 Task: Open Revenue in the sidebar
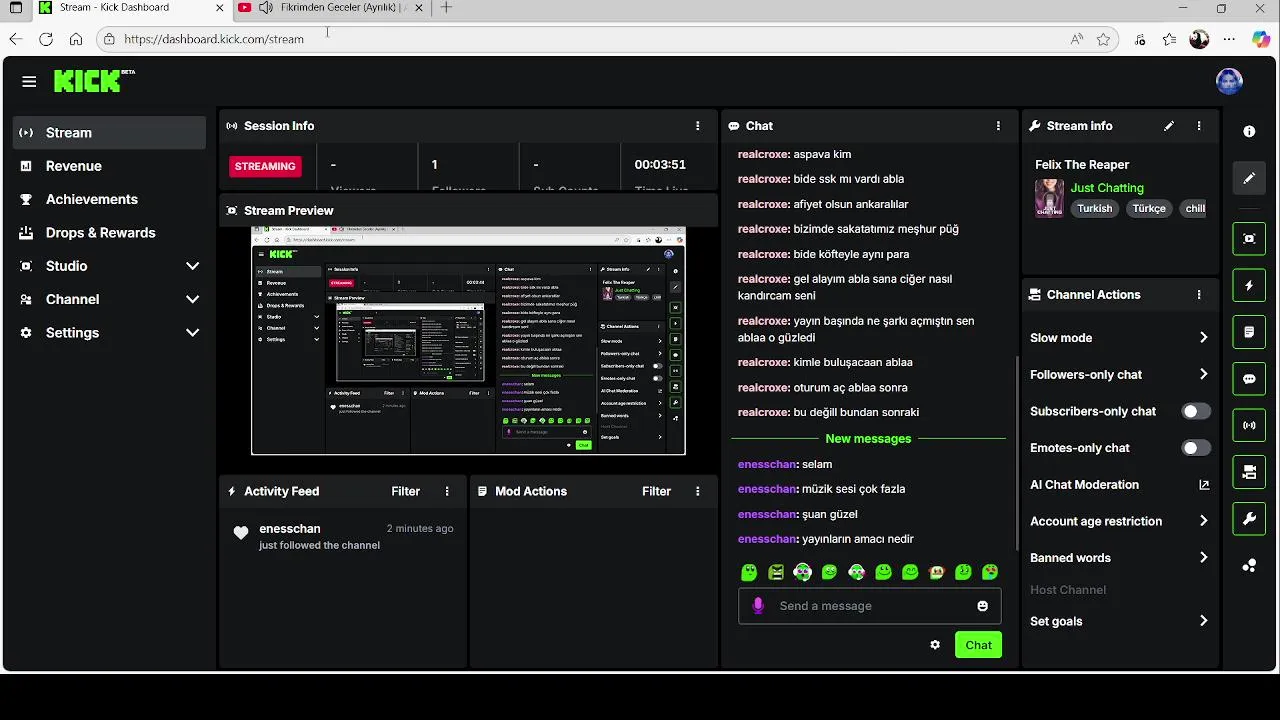(109, 166)
